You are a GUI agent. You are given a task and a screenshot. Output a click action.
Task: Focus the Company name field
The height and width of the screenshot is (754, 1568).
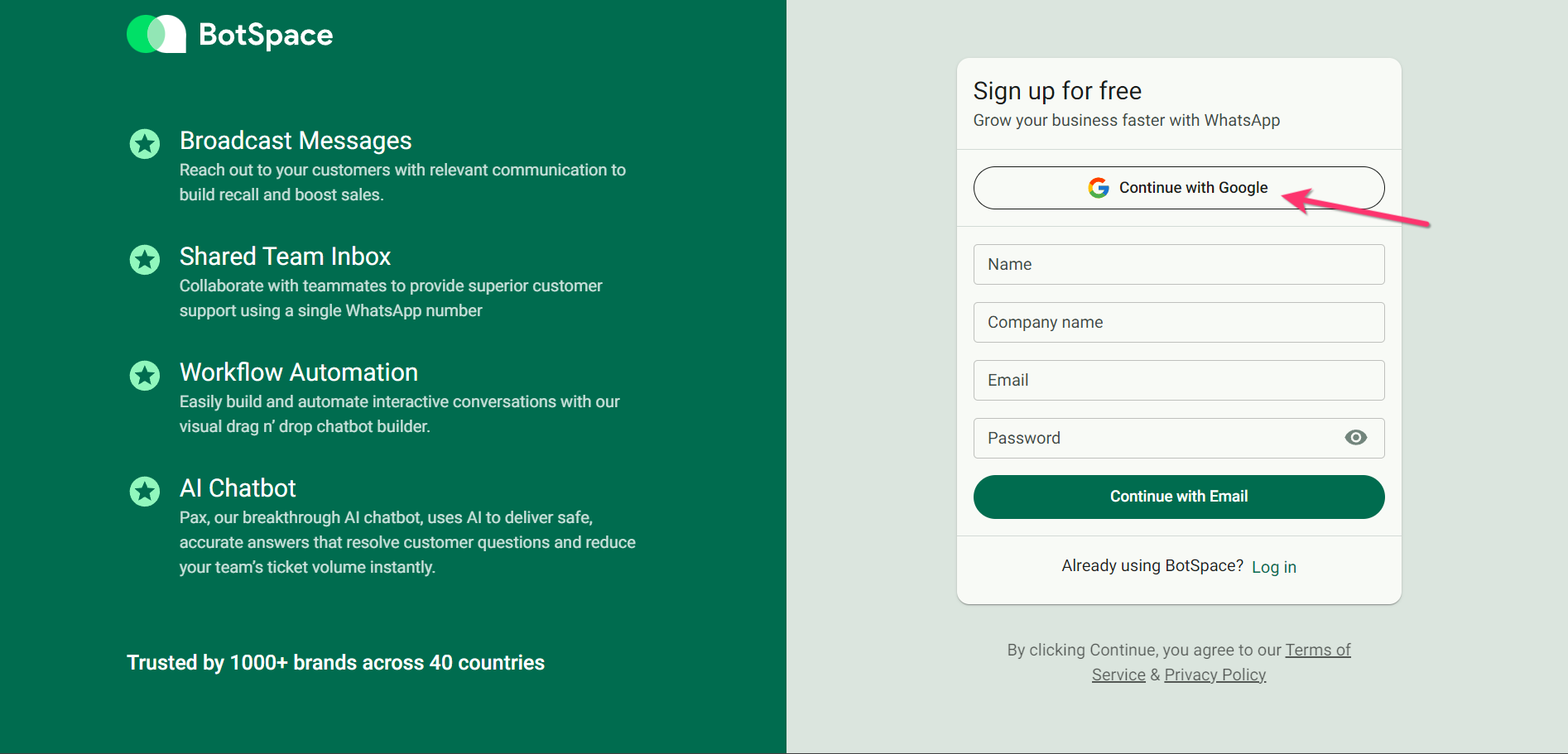click(x=1179, y=322)
